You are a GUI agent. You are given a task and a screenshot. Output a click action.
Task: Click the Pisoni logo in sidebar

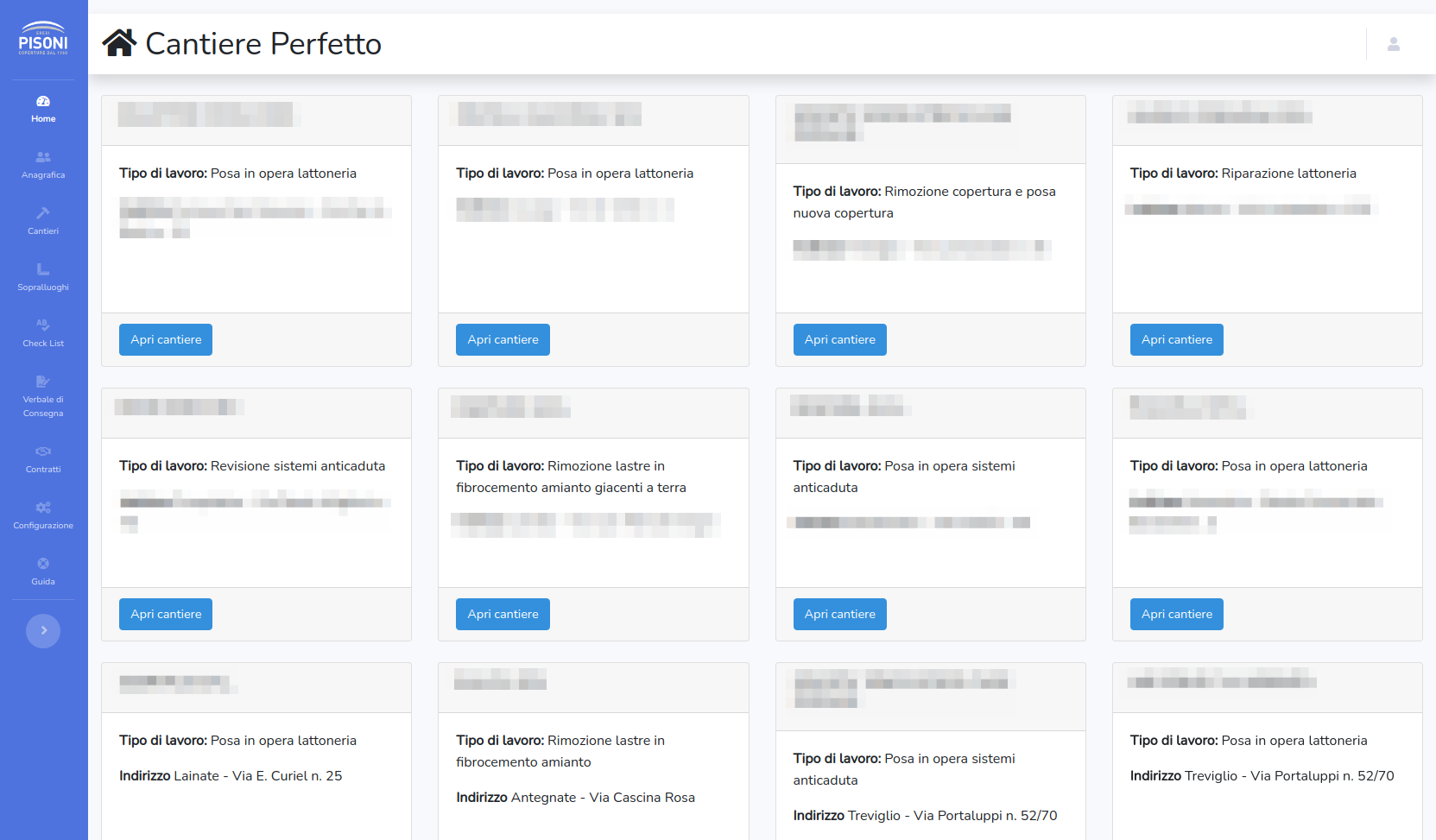(43, 39)
